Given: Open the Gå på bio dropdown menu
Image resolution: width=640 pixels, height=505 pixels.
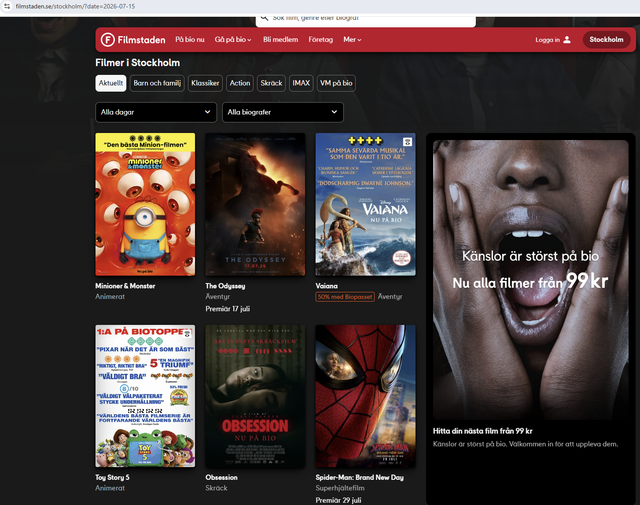Looking at the screenshot, I should point(233,40).
